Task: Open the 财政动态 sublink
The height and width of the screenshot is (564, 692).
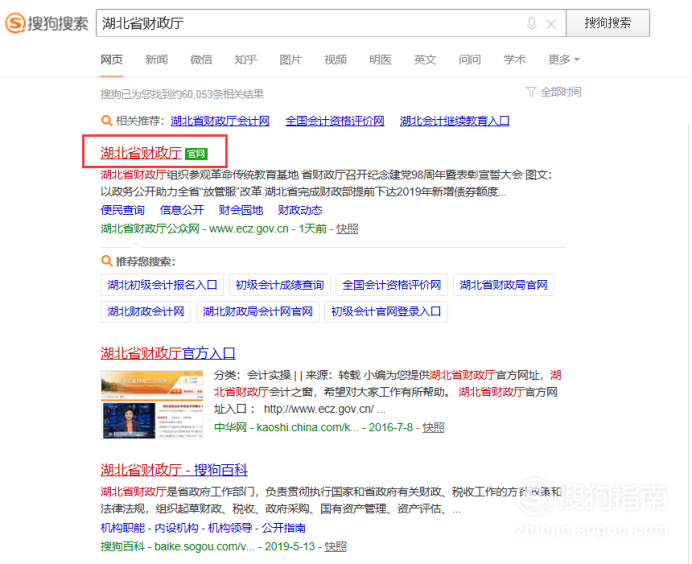Action: [x=300, y=210]
